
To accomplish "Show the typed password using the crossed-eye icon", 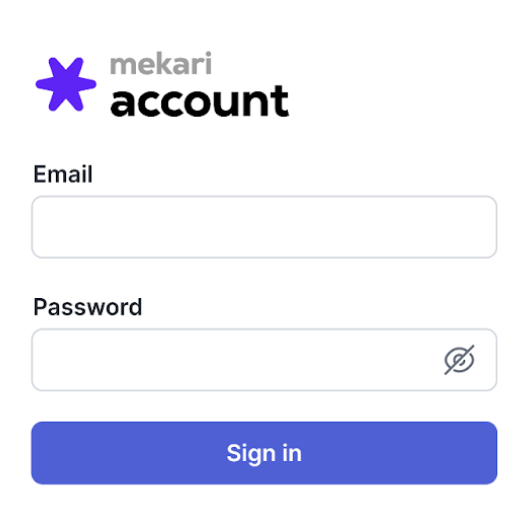I will point(459,360).
